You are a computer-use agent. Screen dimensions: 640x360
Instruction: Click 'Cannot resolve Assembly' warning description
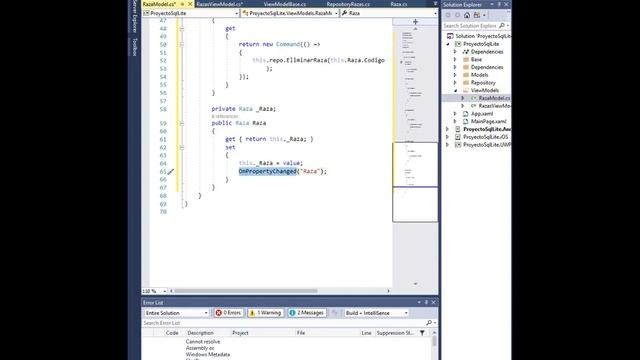pos(207,348)
